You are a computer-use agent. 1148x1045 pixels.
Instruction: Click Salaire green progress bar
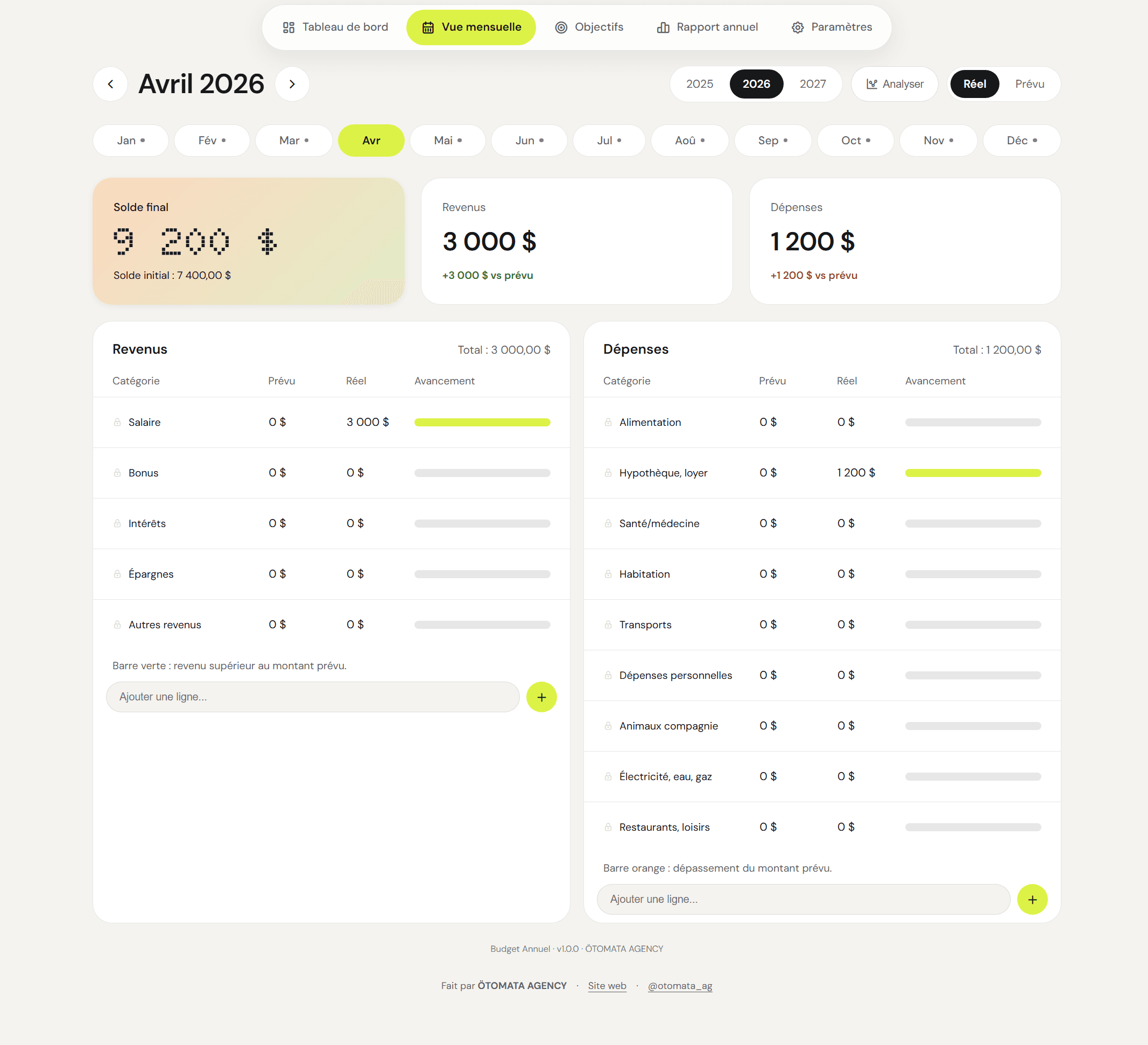click(x=482, y=423)
